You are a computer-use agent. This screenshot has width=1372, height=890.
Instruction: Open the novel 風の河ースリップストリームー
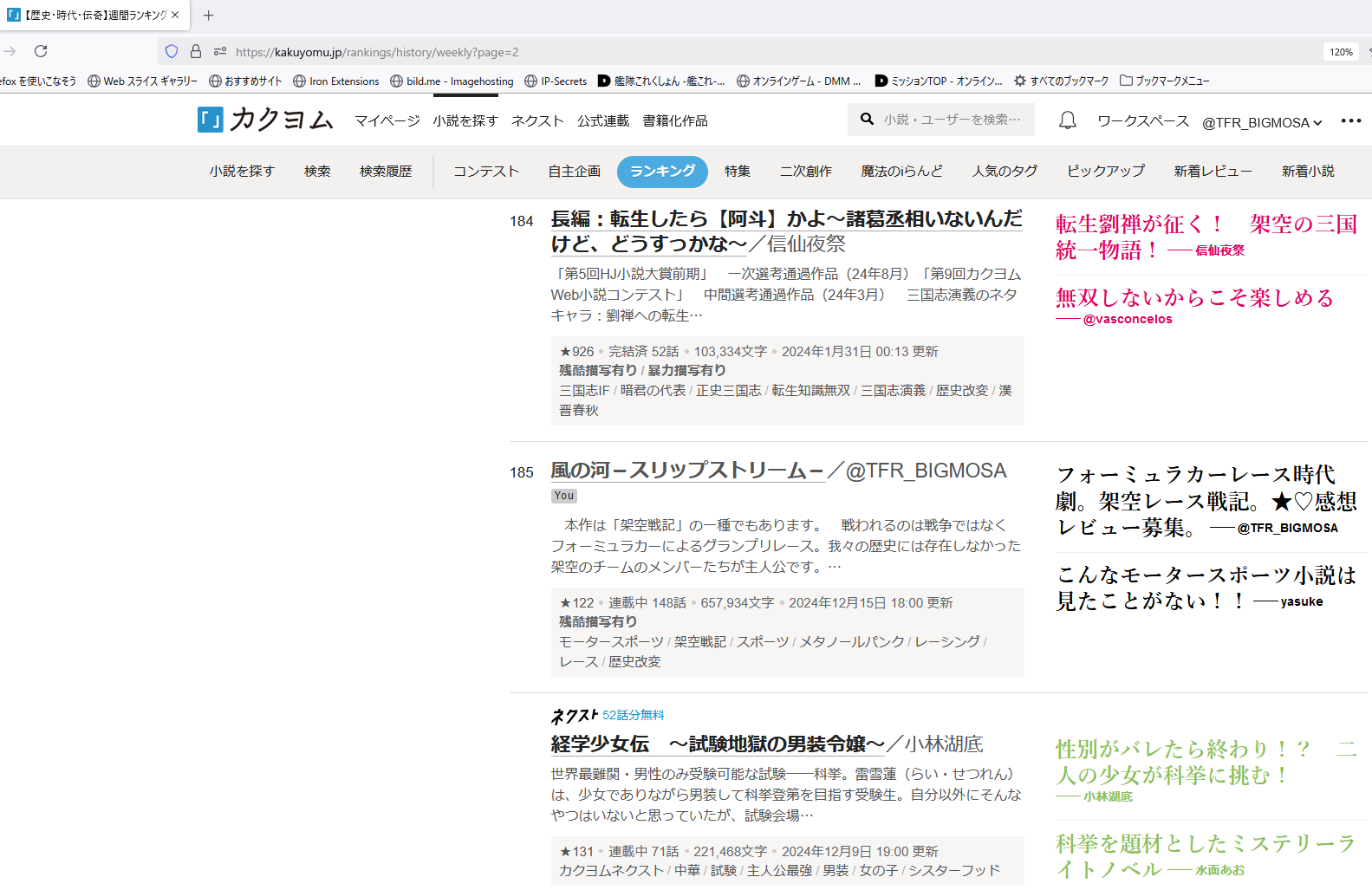click(x=686, y=471)
